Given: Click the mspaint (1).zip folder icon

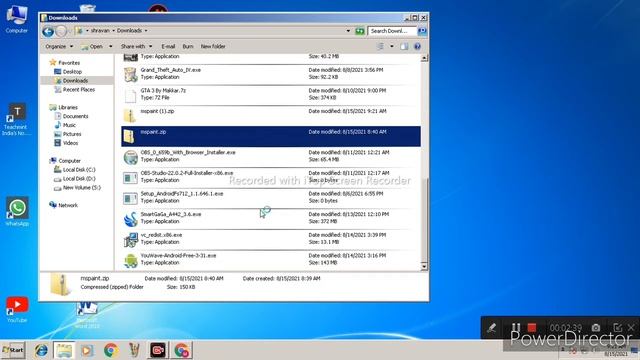Looking at the screenshot, I should tap(130, 116).
